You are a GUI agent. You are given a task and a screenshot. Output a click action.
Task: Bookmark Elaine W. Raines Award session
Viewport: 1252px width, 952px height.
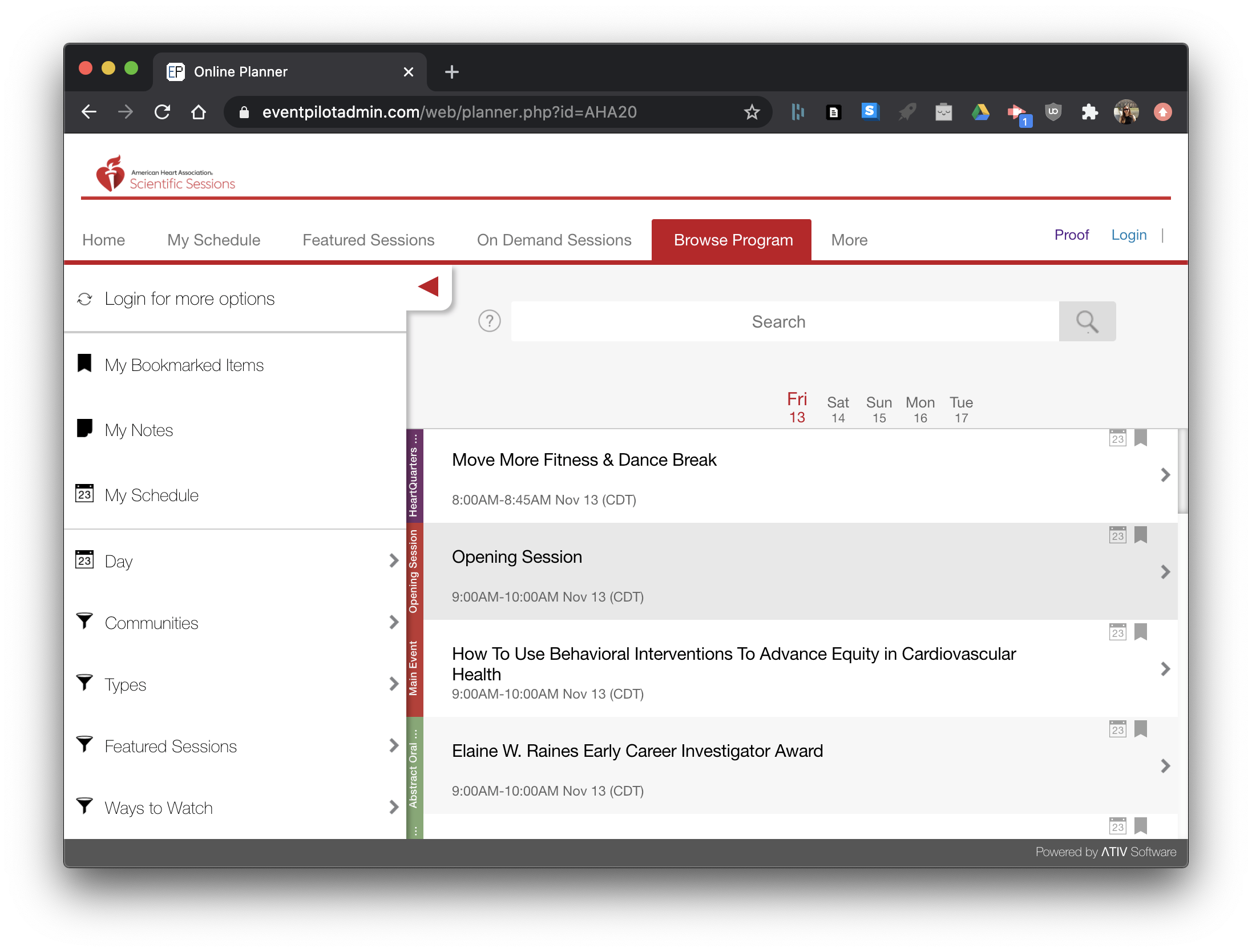point(1140,729)
